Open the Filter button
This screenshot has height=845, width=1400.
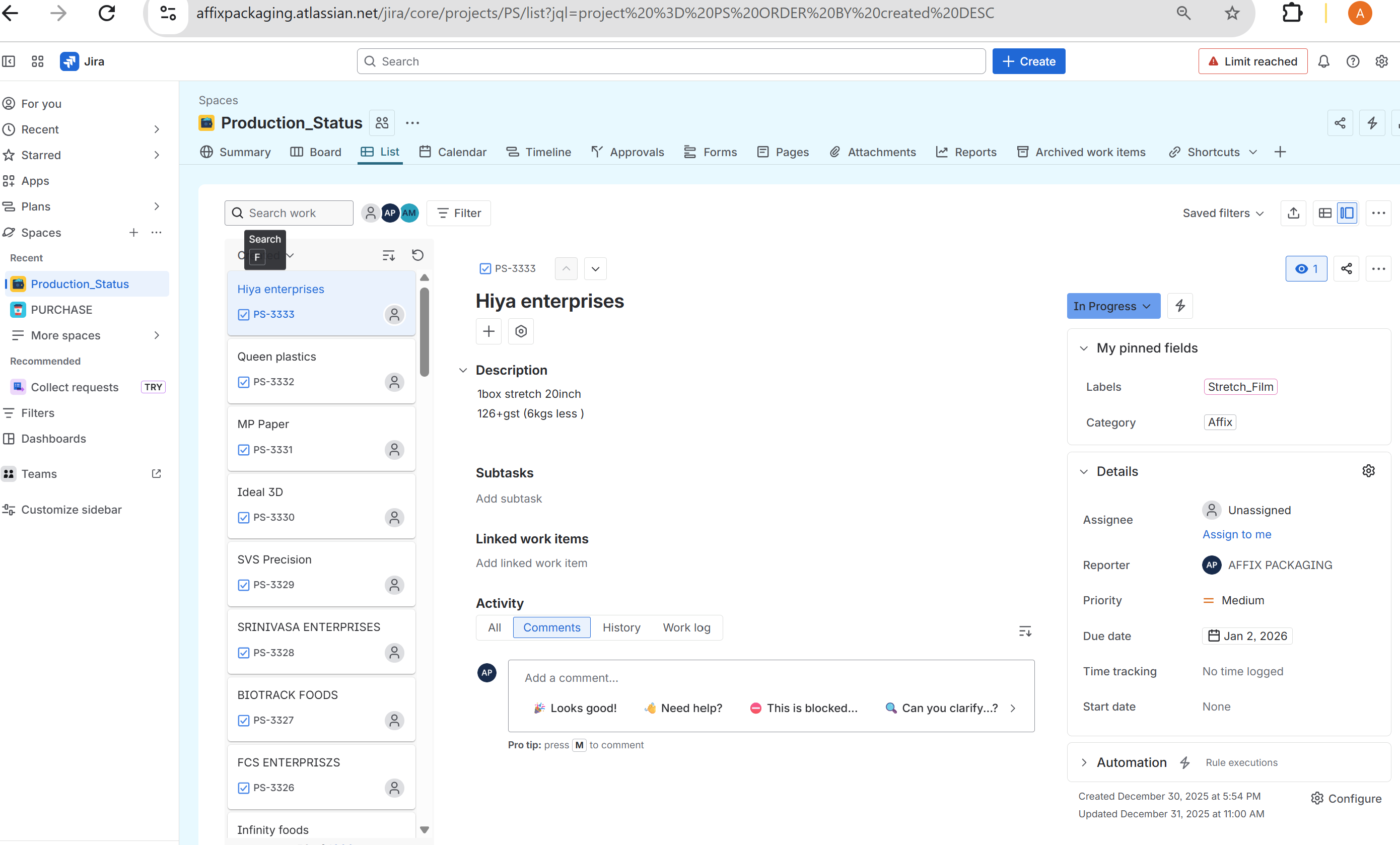click(x=458, y=213)
